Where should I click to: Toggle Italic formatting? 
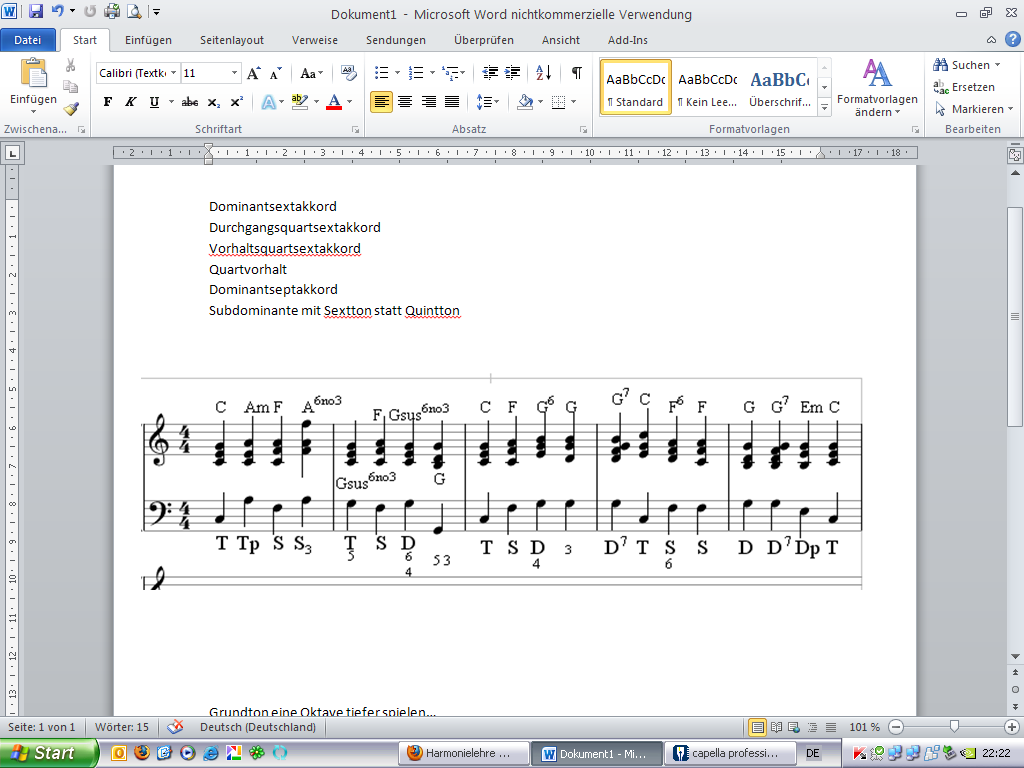(131, 102)
